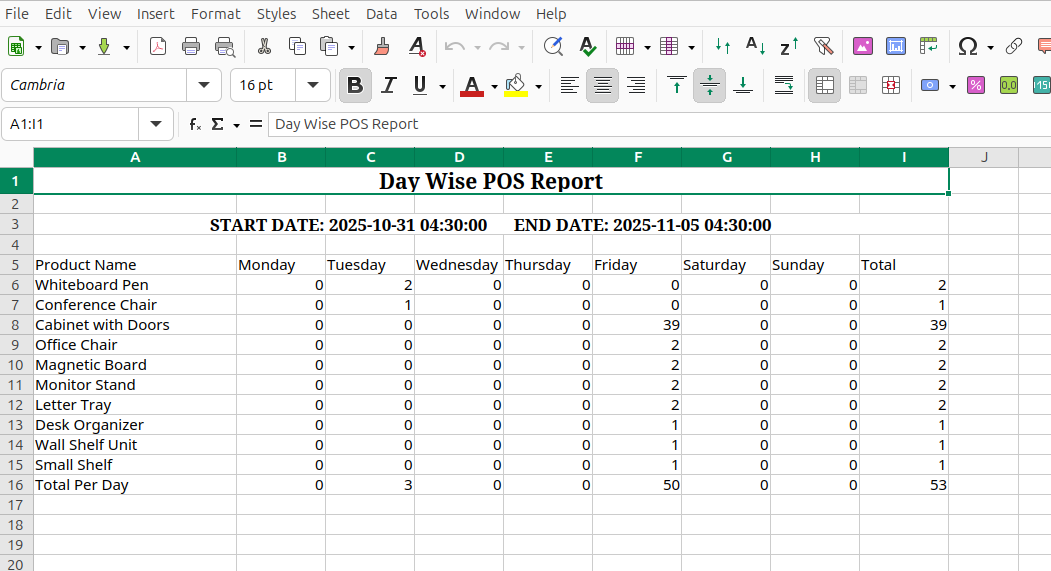Open Find and Replace
The height and width of the screenshot is (571, 1051).
click(x=553, y=47)
